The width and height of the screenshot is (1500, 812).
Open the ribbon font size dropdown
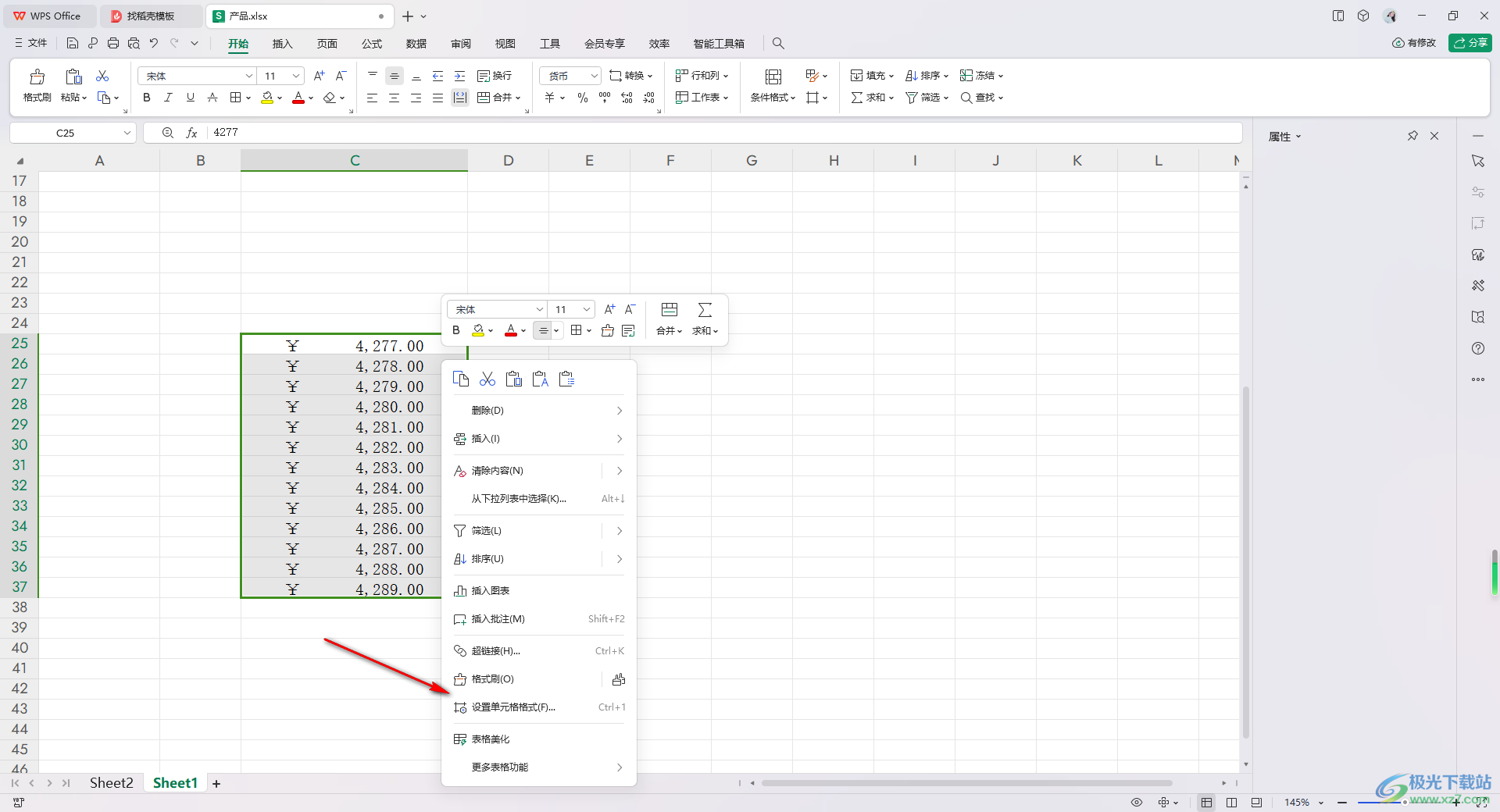(x=296, y=76)
